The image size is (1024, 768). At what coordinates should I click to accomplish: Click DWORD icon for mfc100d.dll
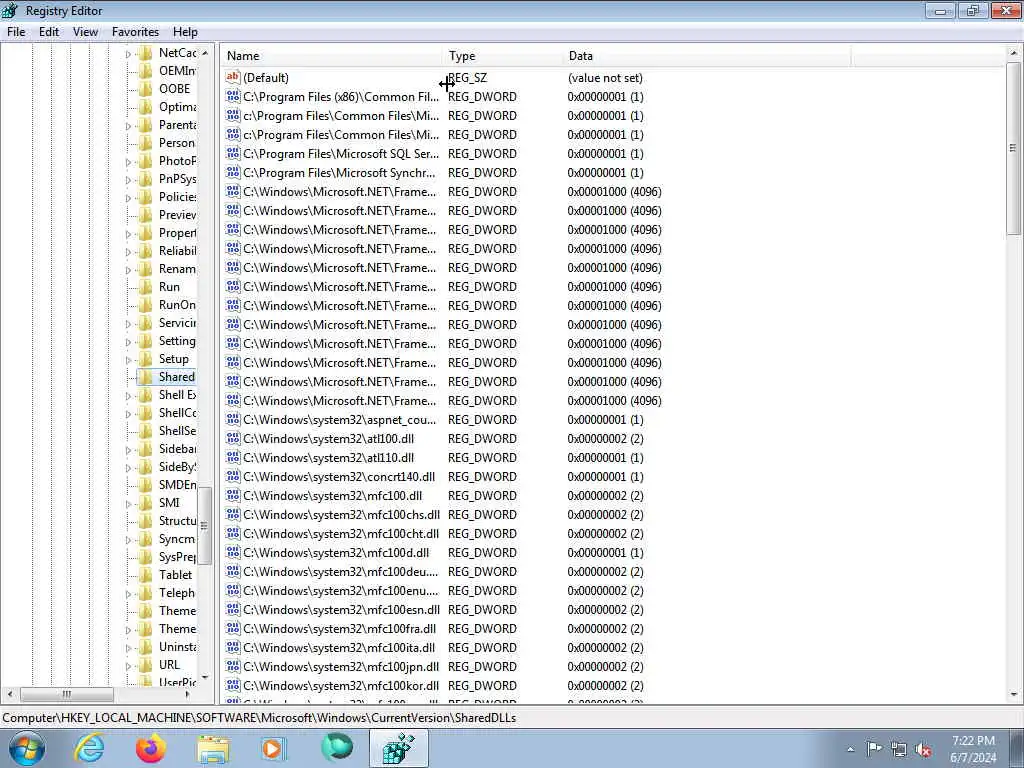click(232, 552)
